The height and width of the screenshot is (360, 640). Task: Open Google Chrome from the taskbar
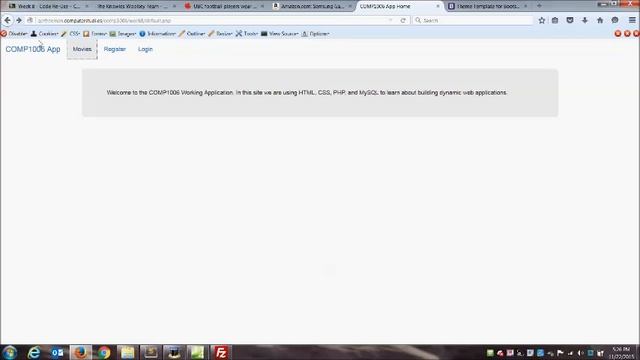(104, 352)
